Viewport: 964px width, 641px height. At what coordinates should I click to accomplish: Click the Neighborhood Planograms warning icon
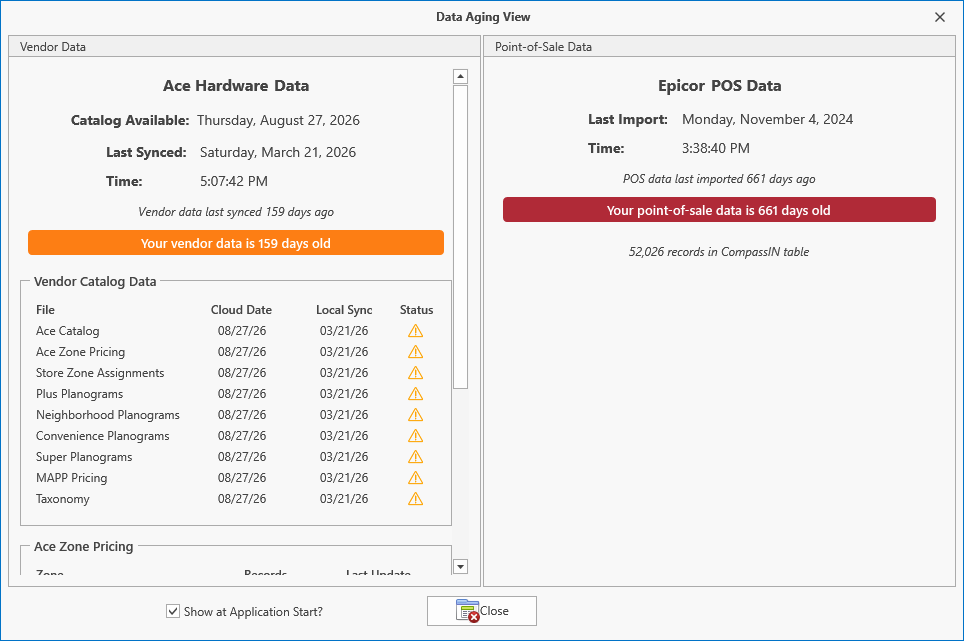[x=416, y=415]
